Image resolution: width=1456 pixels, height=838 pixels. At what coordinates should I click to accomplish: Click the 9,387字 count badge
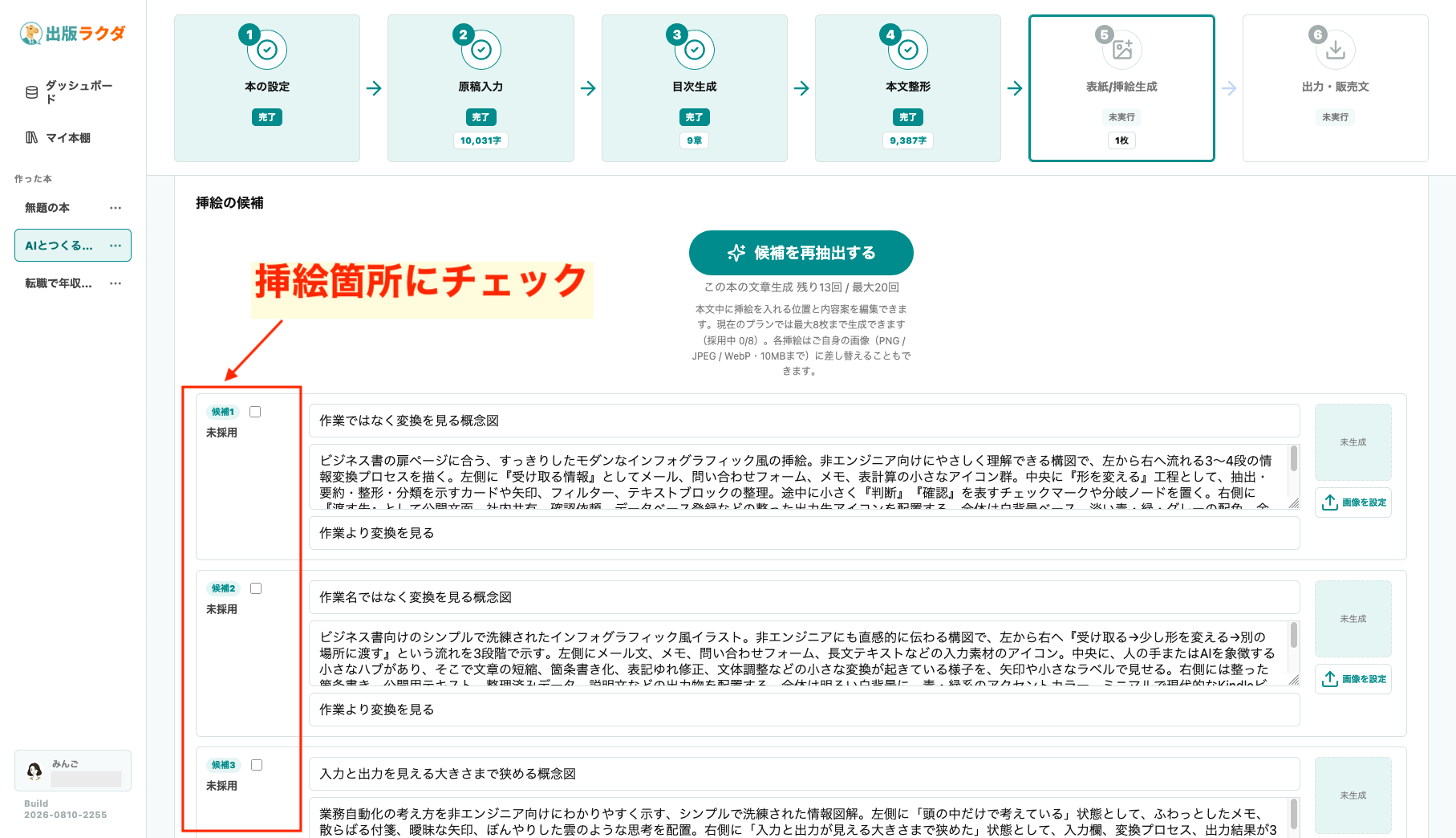[x=908, y=140]
